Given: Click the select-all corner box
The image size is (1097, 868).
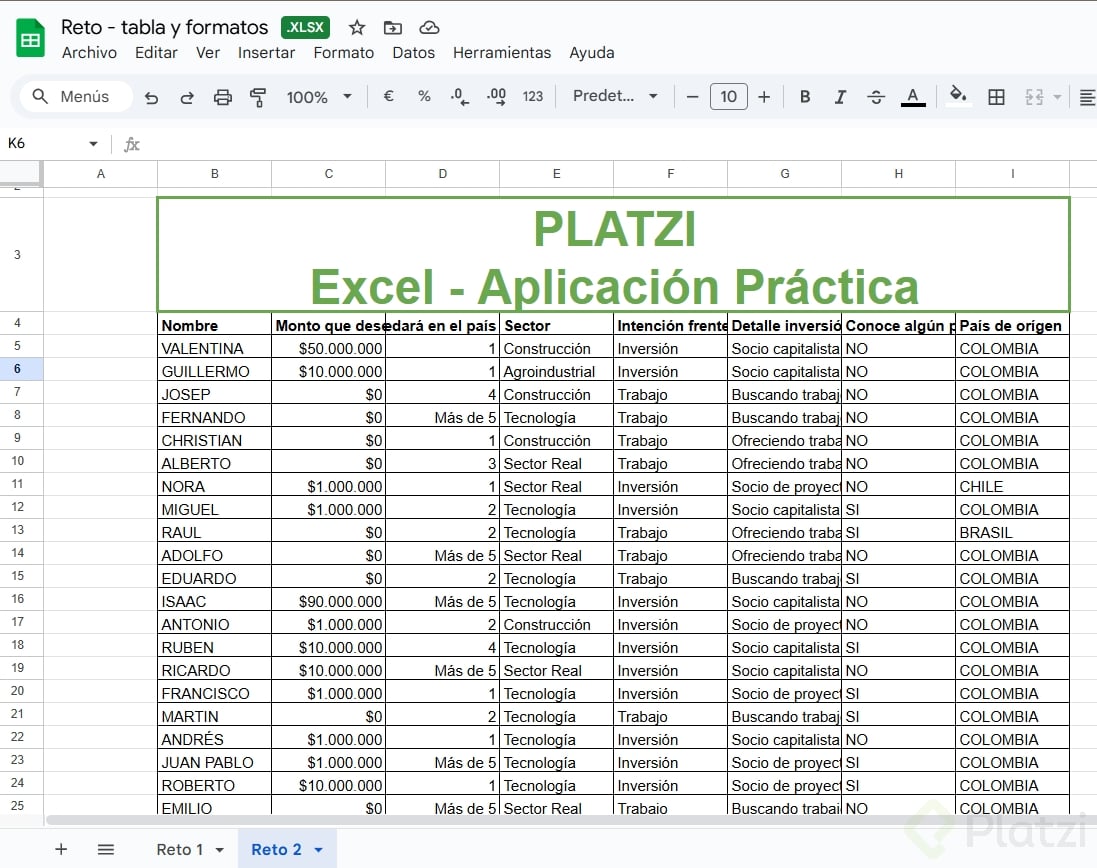Looking at the screenshot, I should coord(21,173).
